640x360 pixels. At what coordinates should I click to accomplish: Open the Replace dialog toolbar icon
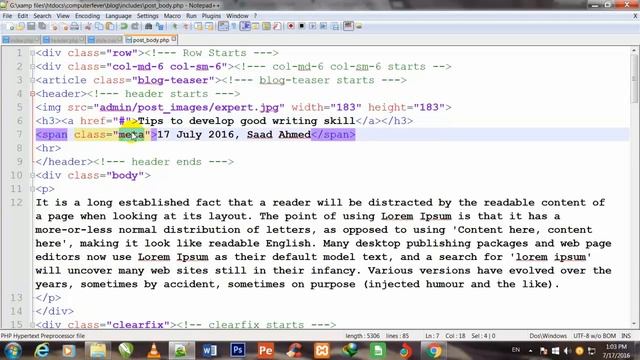click(160, 27)
